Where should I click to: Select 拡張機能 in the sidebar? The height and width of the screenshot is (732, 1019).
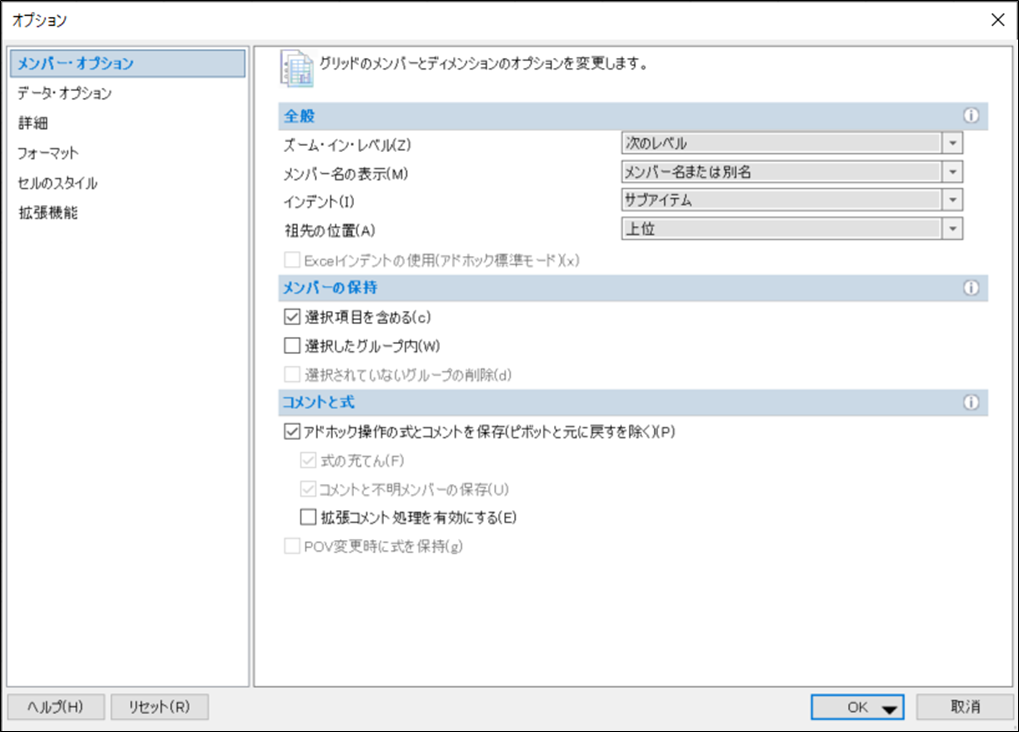point(47,212)
